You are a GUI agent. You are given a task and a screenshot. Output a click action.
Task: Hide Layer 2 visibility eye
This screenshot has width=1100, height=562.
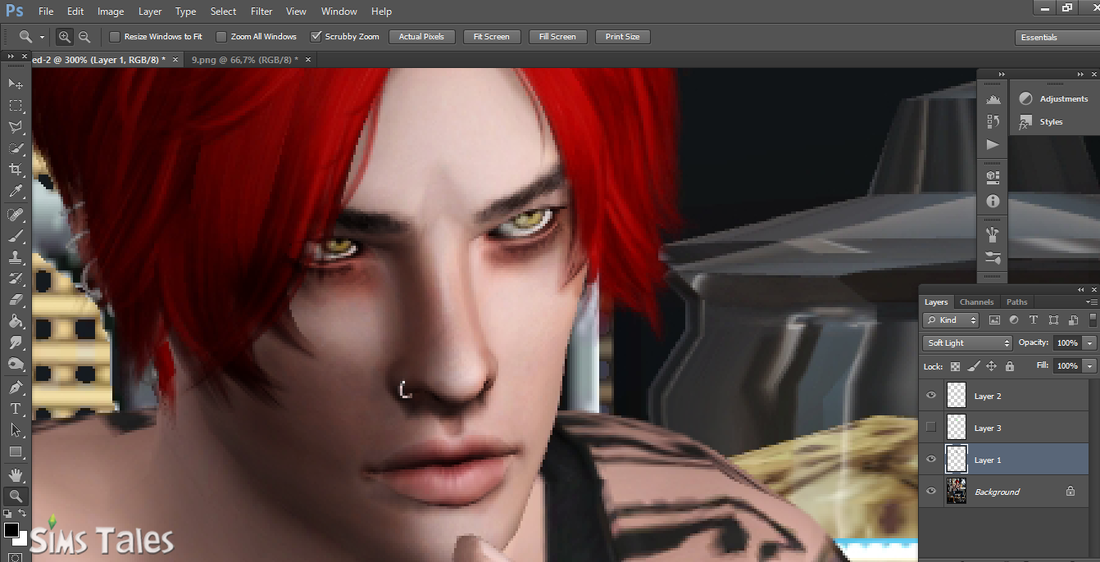[931, 396]
